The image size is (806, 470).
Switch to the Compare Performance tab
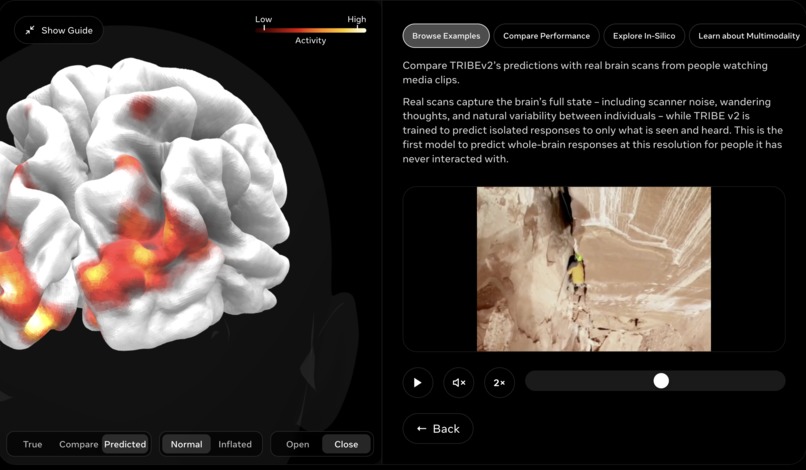546,36
